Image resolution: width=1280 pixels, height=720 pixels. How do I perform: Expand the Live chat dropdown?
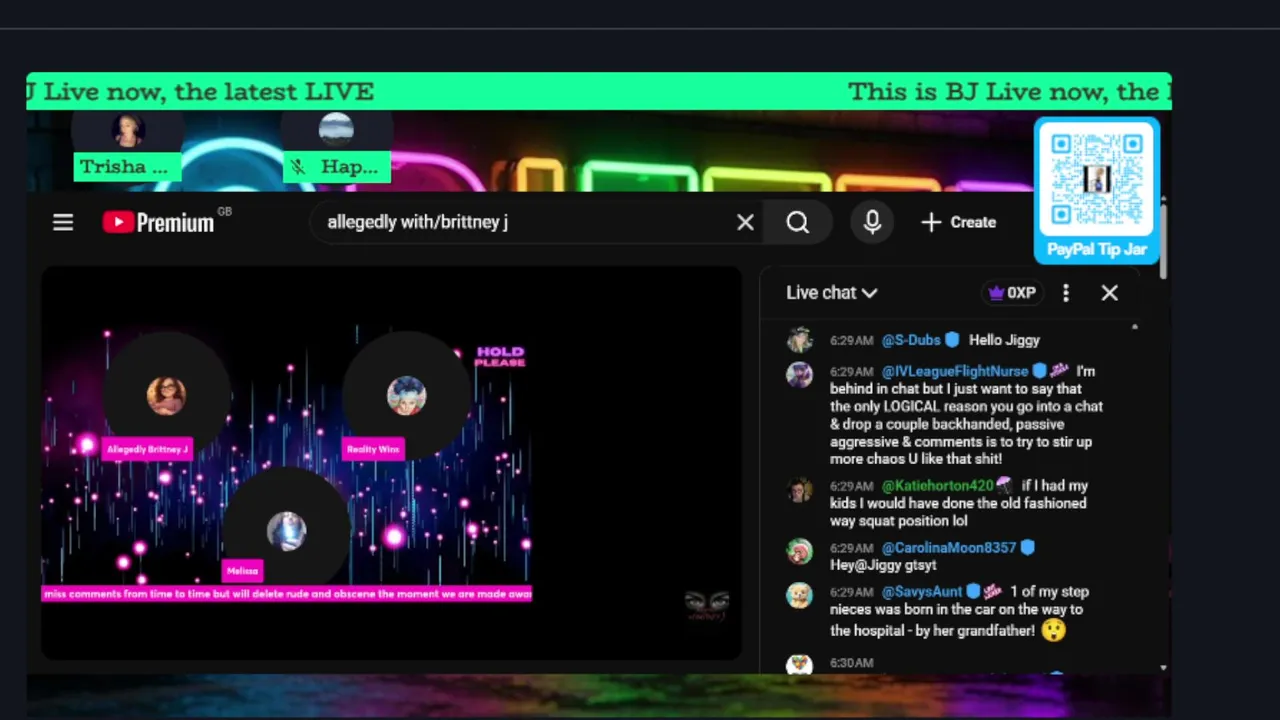coord(832,293)
